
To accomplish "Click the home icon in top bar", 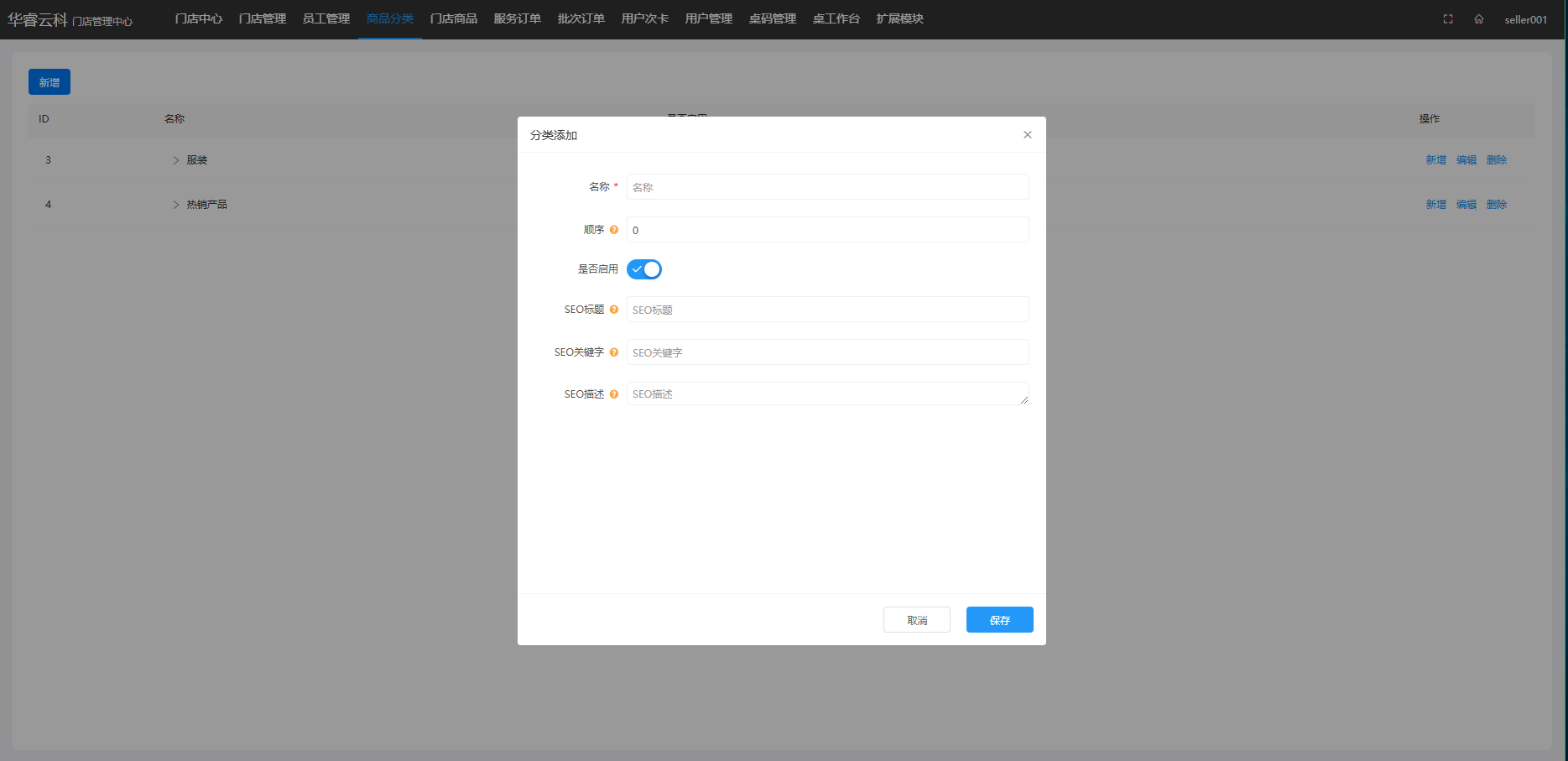I will [x=1478, y=19].
